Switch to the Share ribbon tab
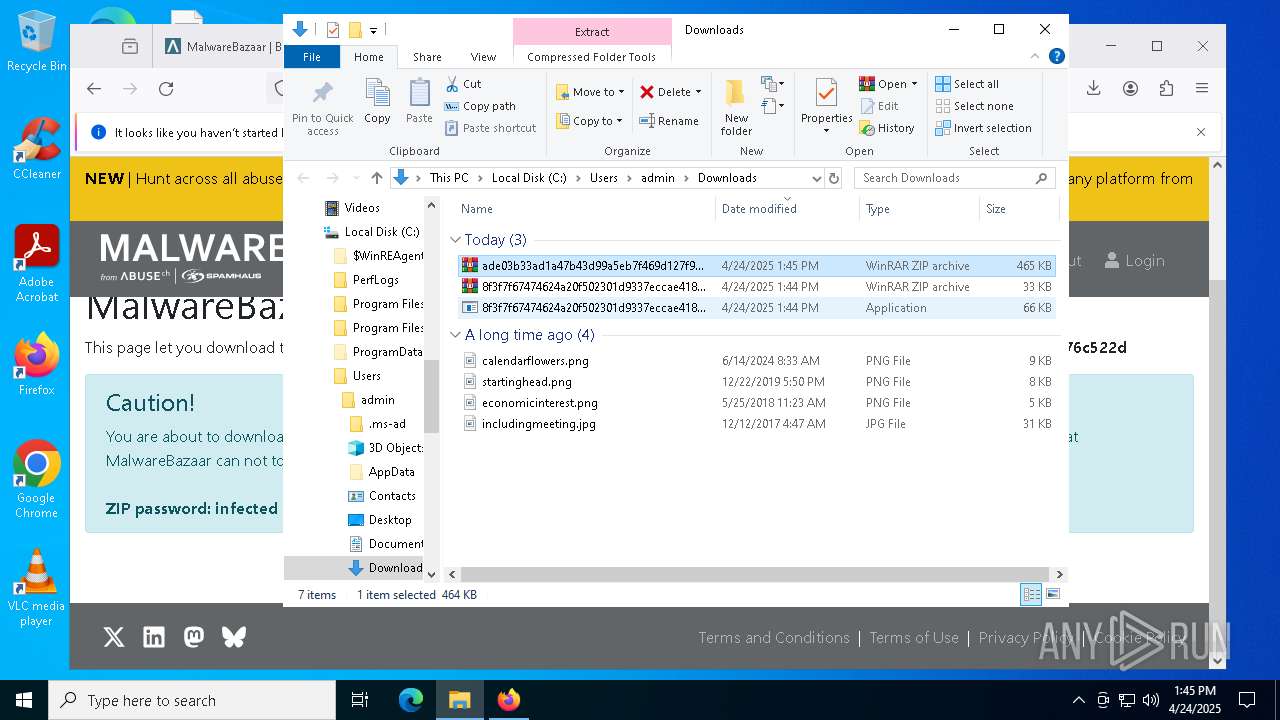This screenshot has height=720, width=1280. 427,57
